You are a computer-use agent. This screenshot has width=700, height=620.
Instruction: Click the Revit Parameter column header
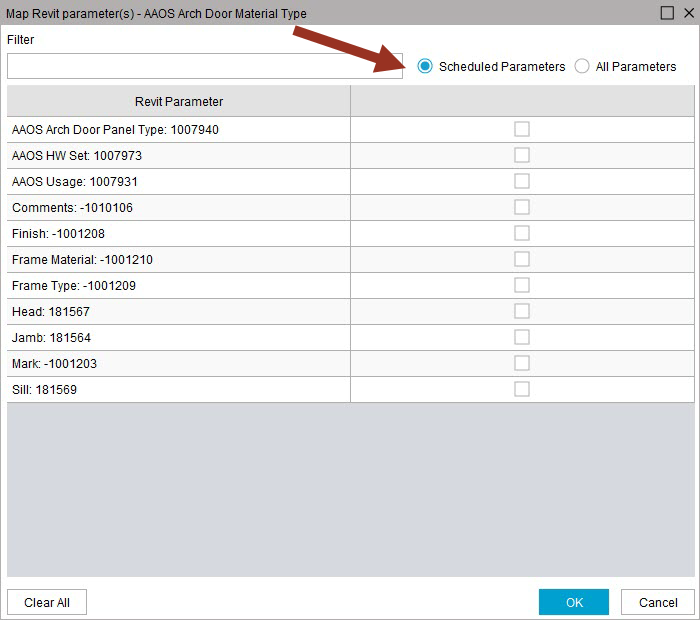(x=179, y=101)
